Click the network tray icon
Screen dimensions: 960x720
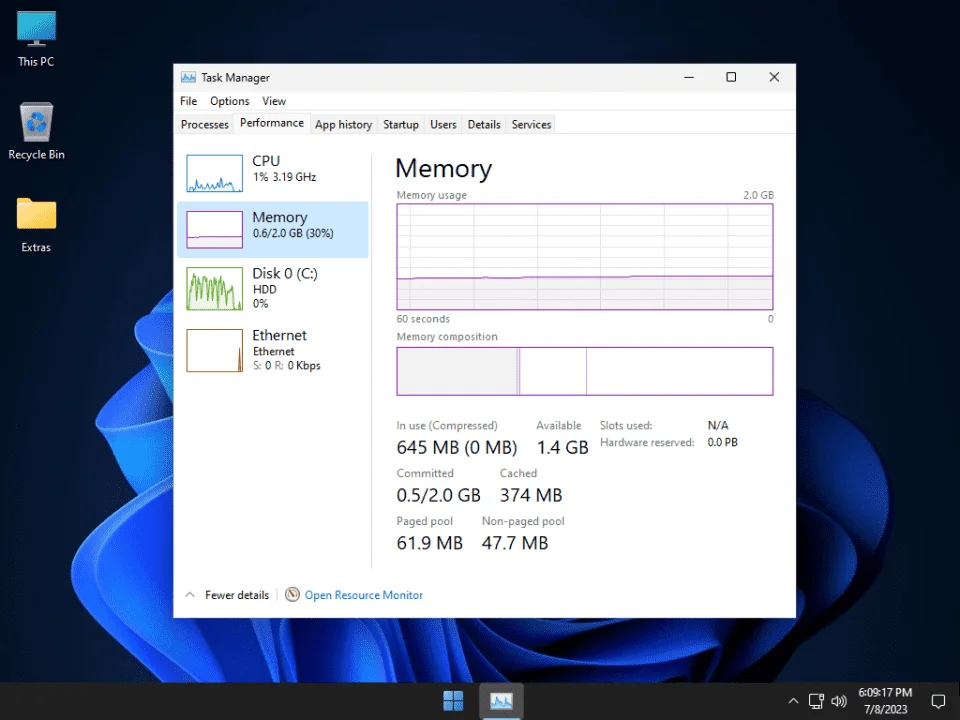pyautogui.click(x=816, y=701)
